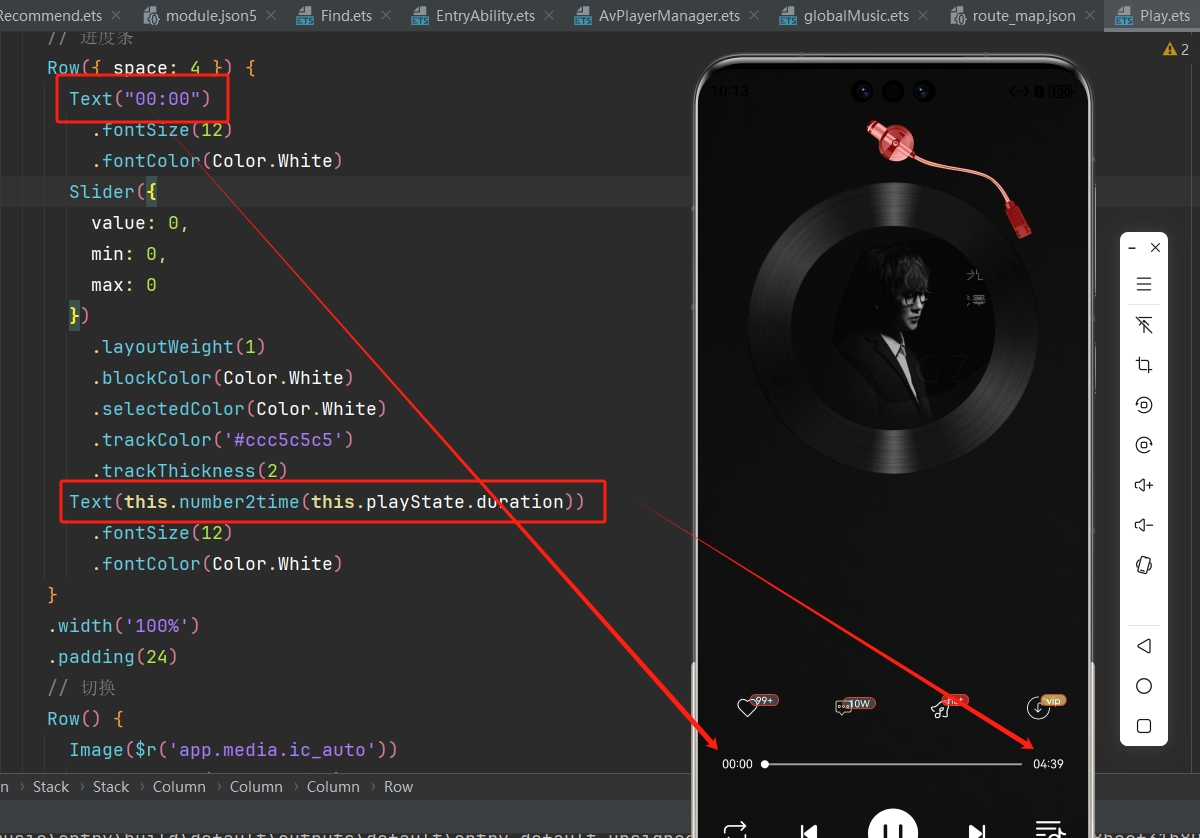Take a screenshot with the crop icon

pyautogui.click(x=1144, y=365)
